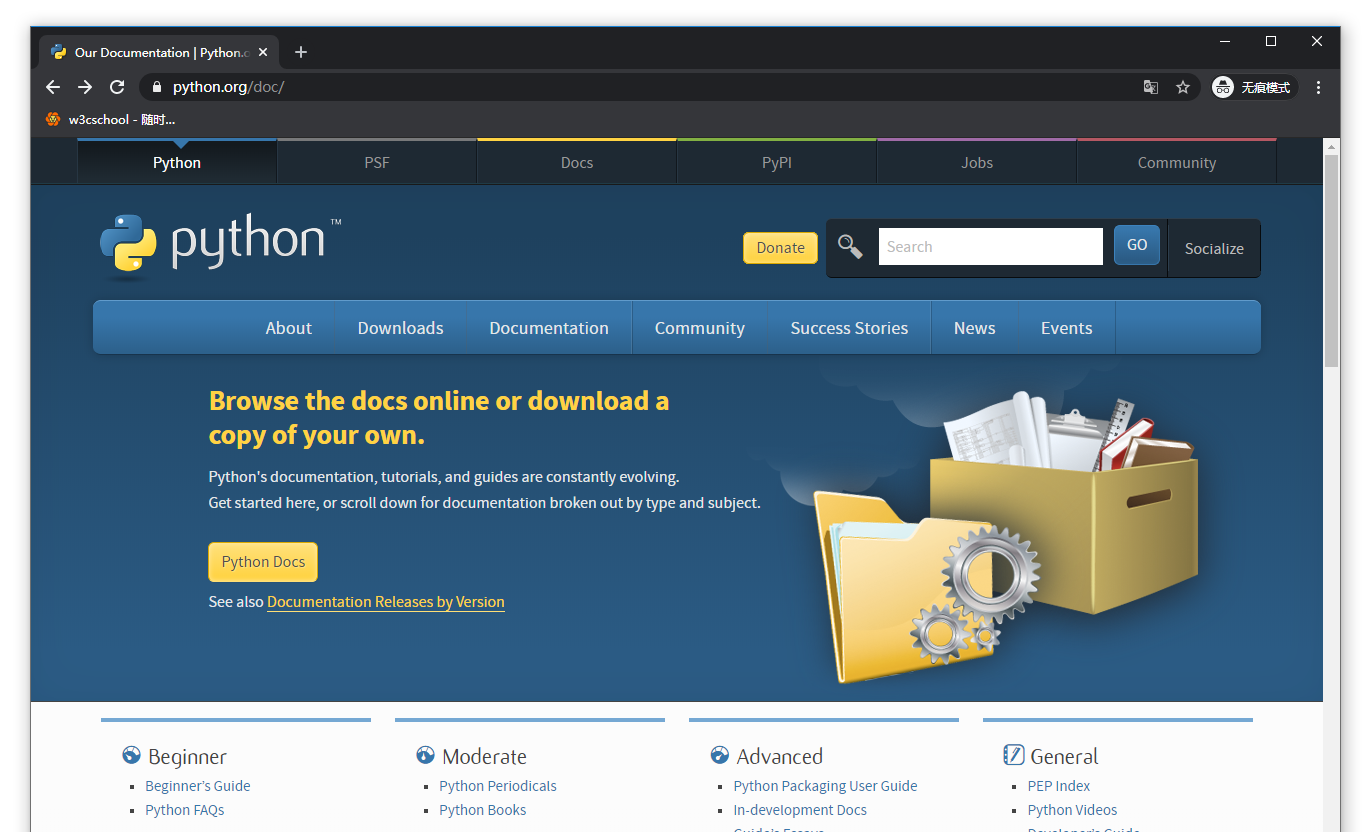Open the Python Periodicals link
The height and width of the screenshot is (832, 1370).
pos(498,786)
